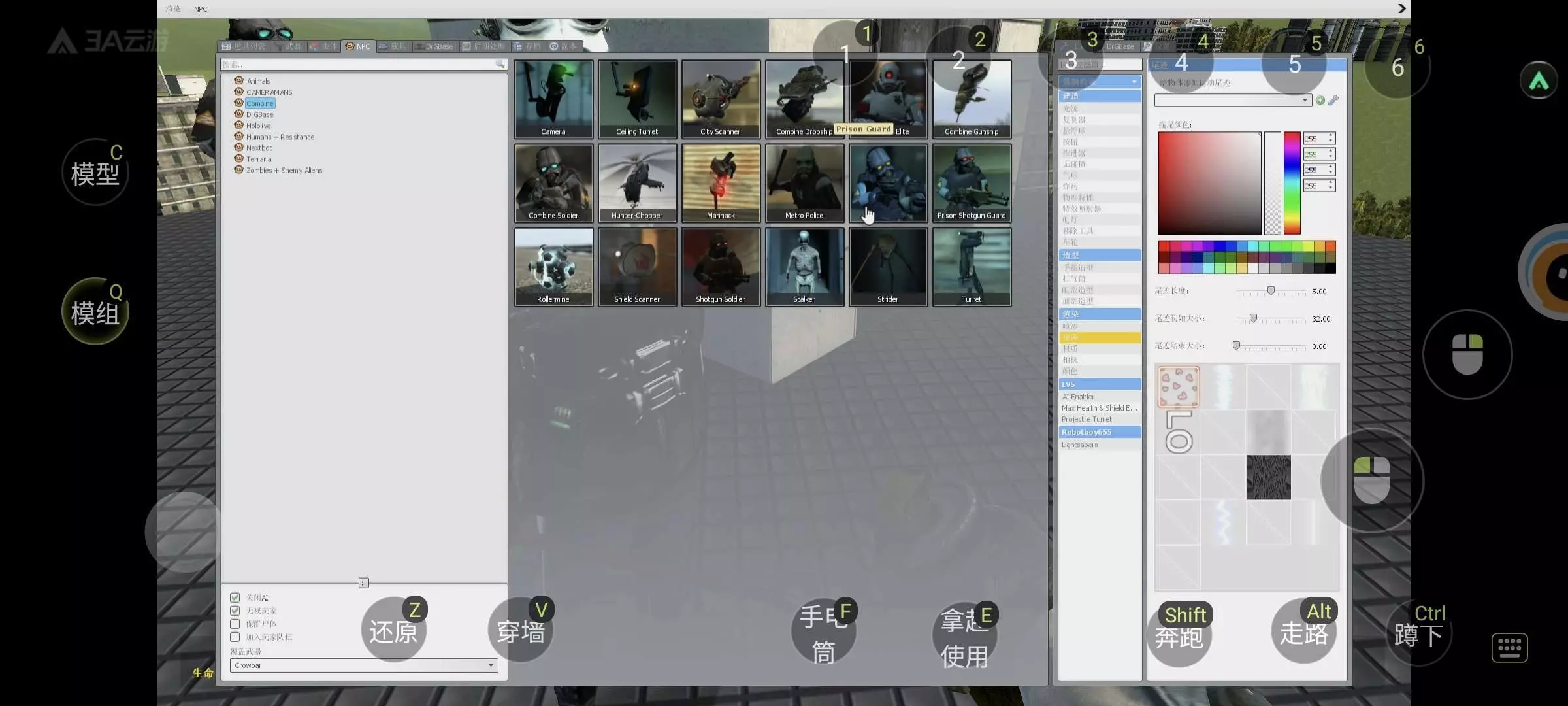The height and width of the screenshot is (706, 1568).
Task: Spawn the Strider NPC
Action: [x=888, y=266]
